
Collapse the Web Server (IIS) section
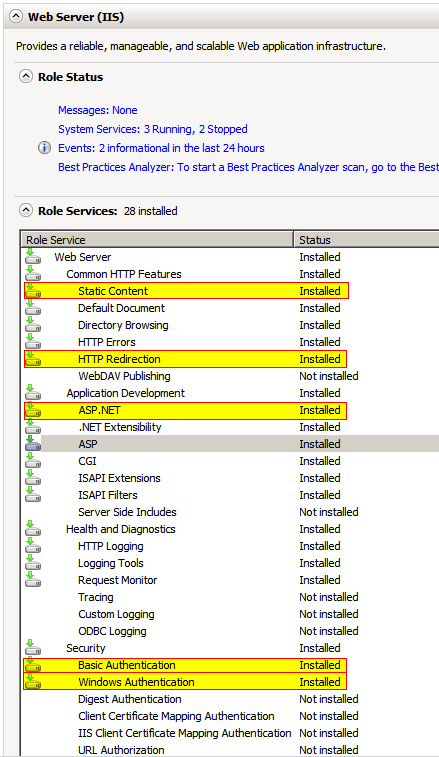pyautogui.click(x=16, y=16)
